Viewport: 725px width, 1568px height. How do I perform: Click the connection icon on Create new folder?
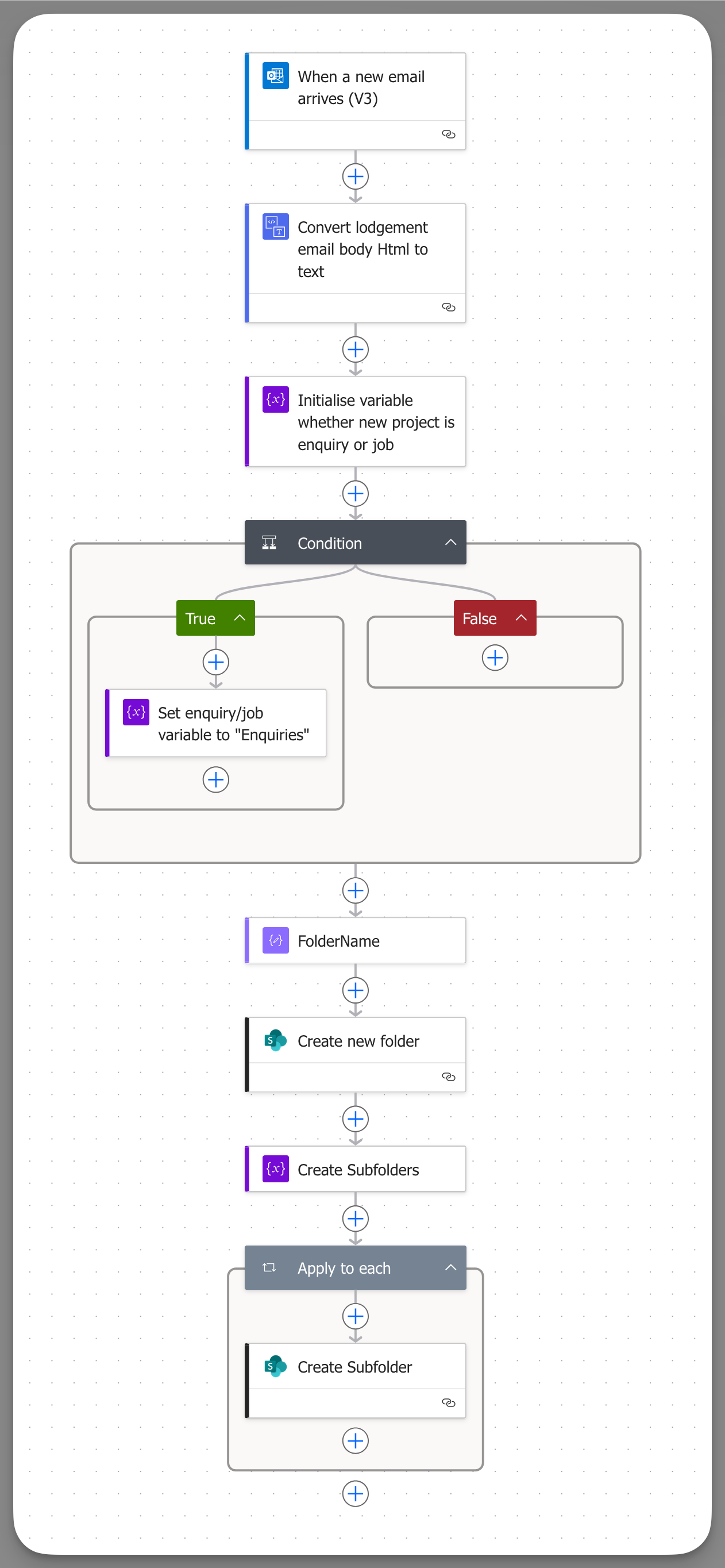[x=448, y=1077]
